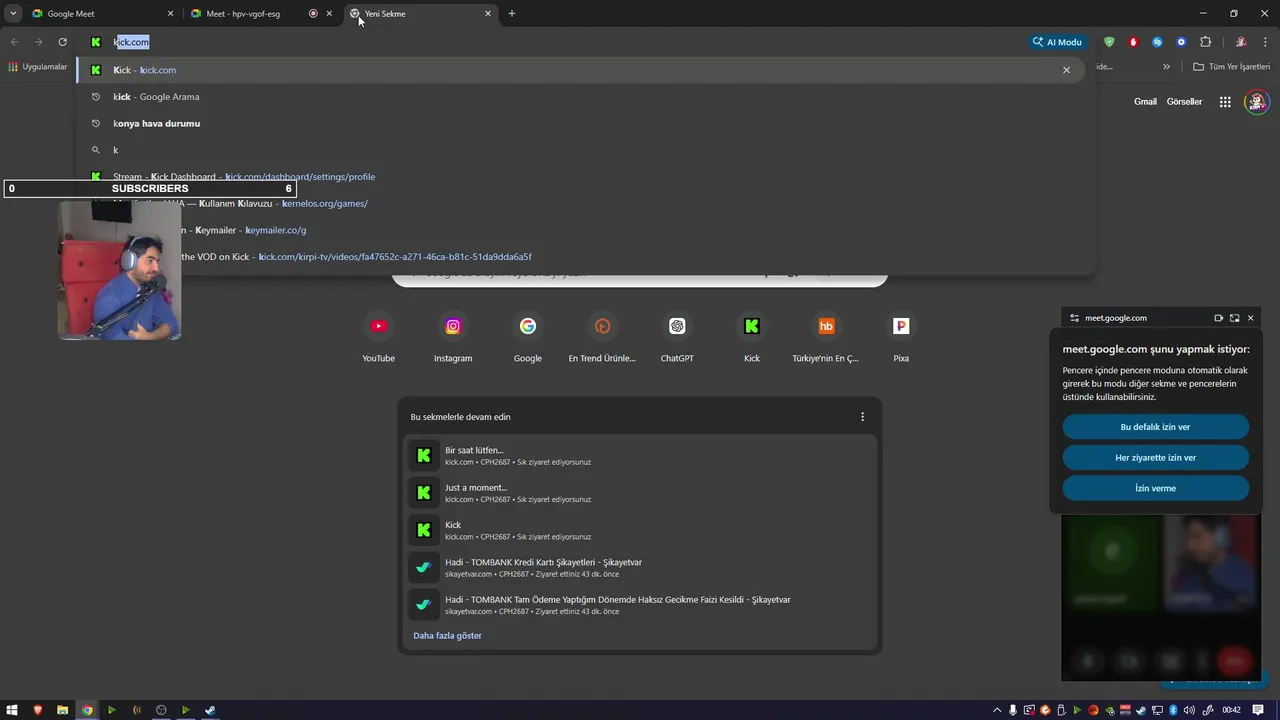Click the address bar showing kick.com
This screenshot has width=1280, height=720.
click(x=560, y=42)
